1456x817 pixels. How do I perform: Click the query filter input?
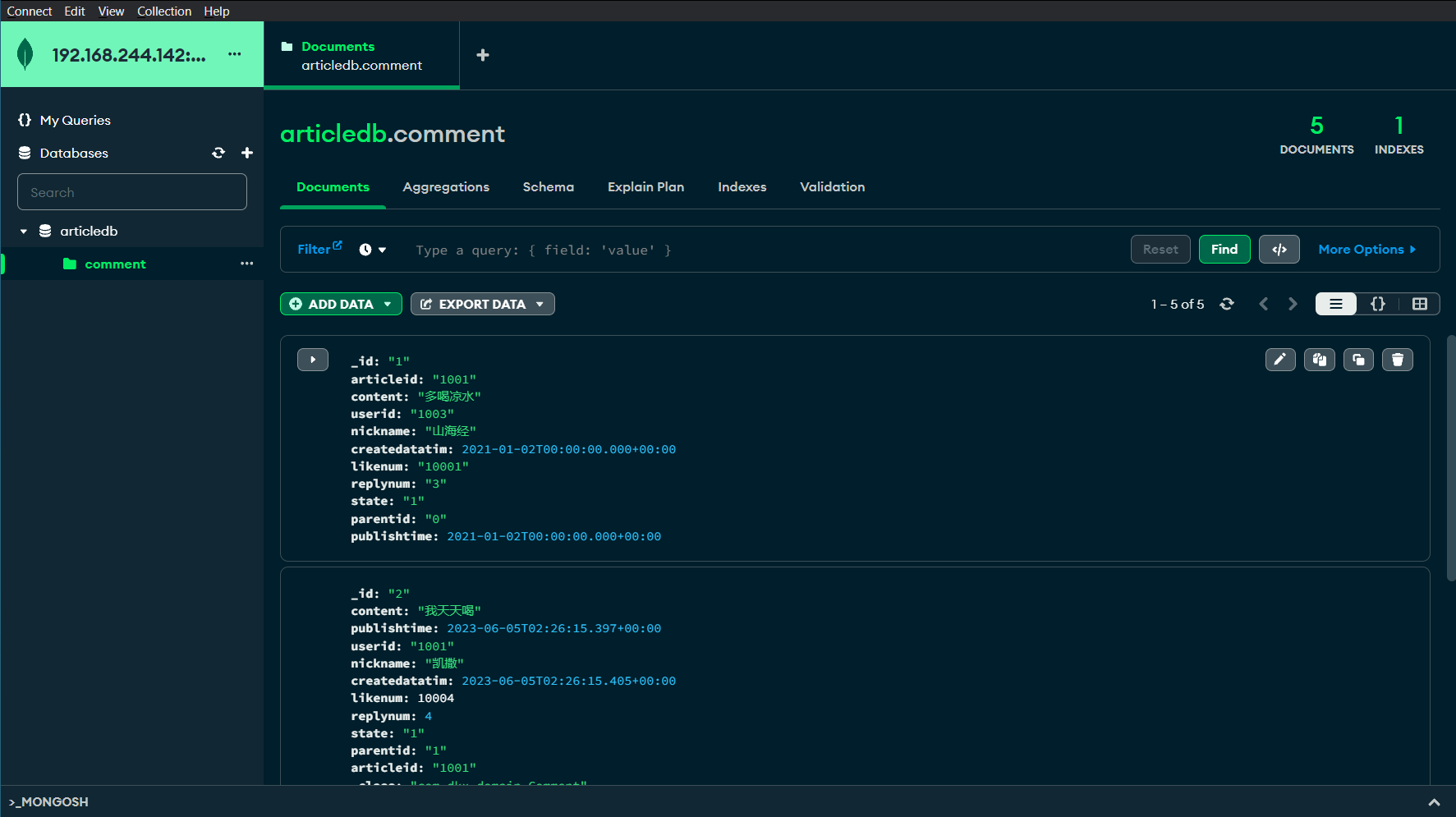pyautogui.click(x=764, y=250)
